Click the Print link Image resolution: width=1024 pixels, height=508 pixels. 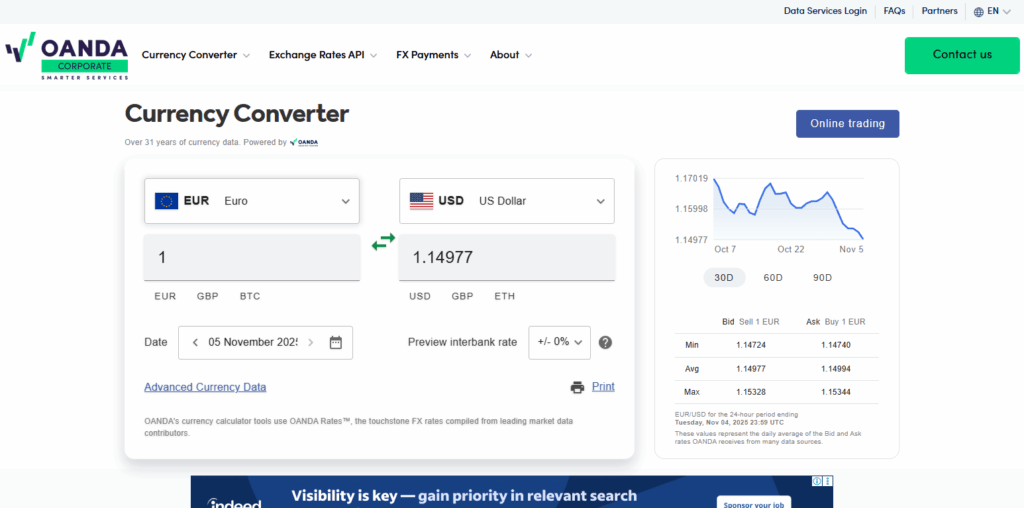click(x=603, y=387)
